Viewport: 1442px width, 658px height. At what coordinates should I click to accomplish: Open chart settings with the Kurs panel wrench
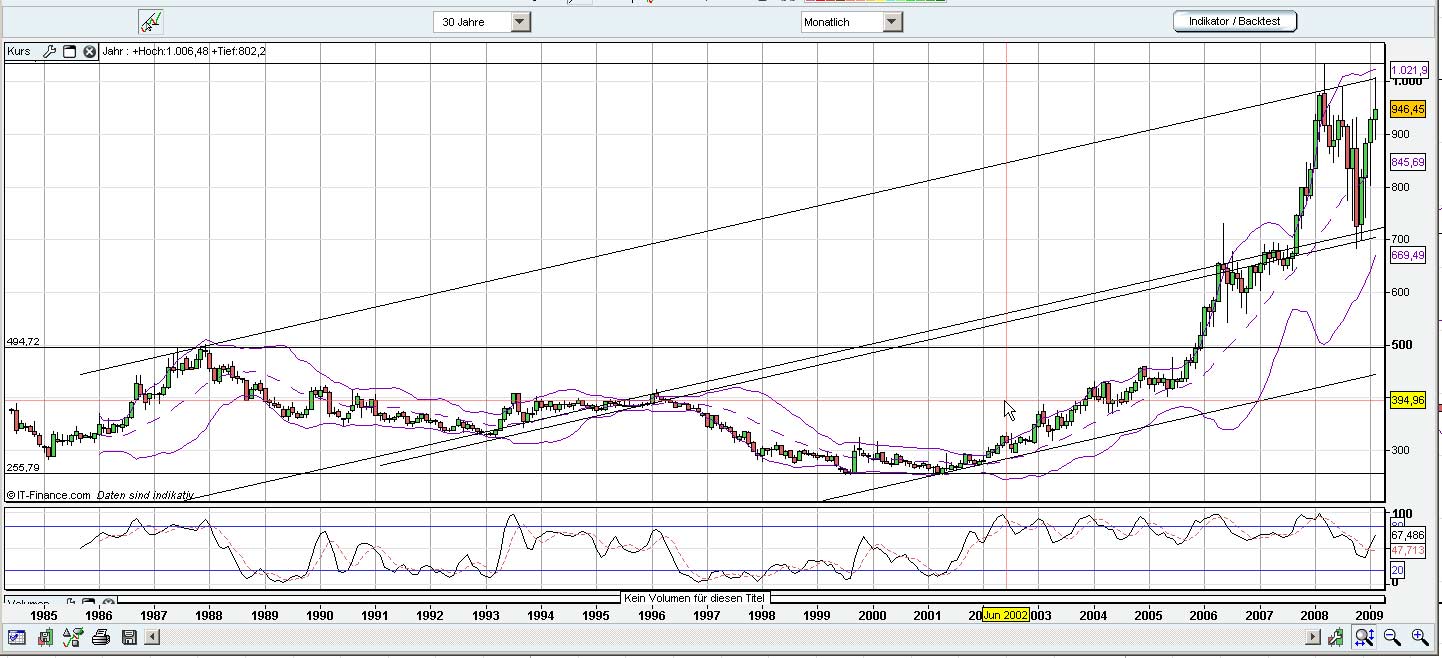coord(49,52)
